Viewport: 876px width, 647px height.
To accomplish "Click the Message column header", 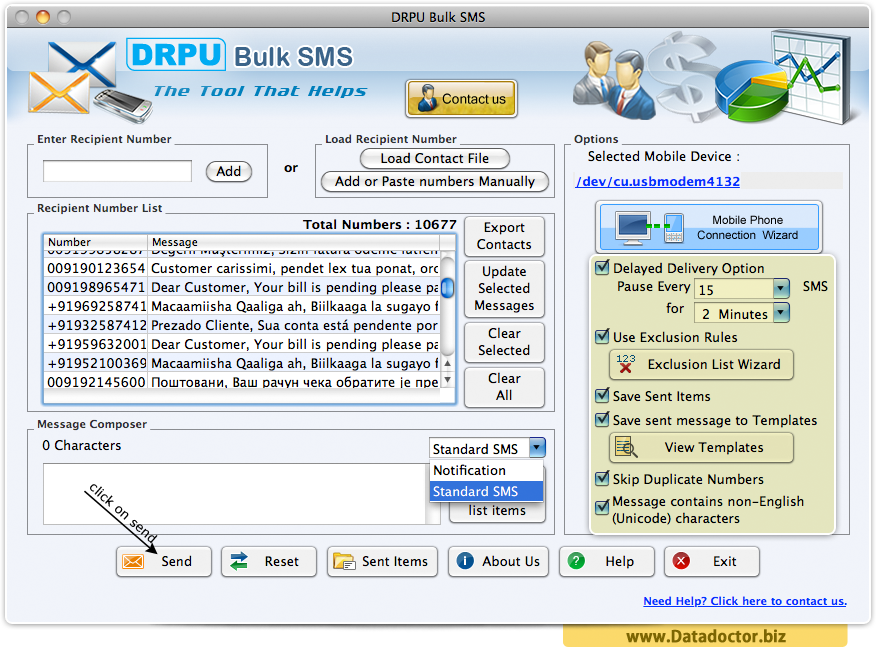I will click(294, 242).
